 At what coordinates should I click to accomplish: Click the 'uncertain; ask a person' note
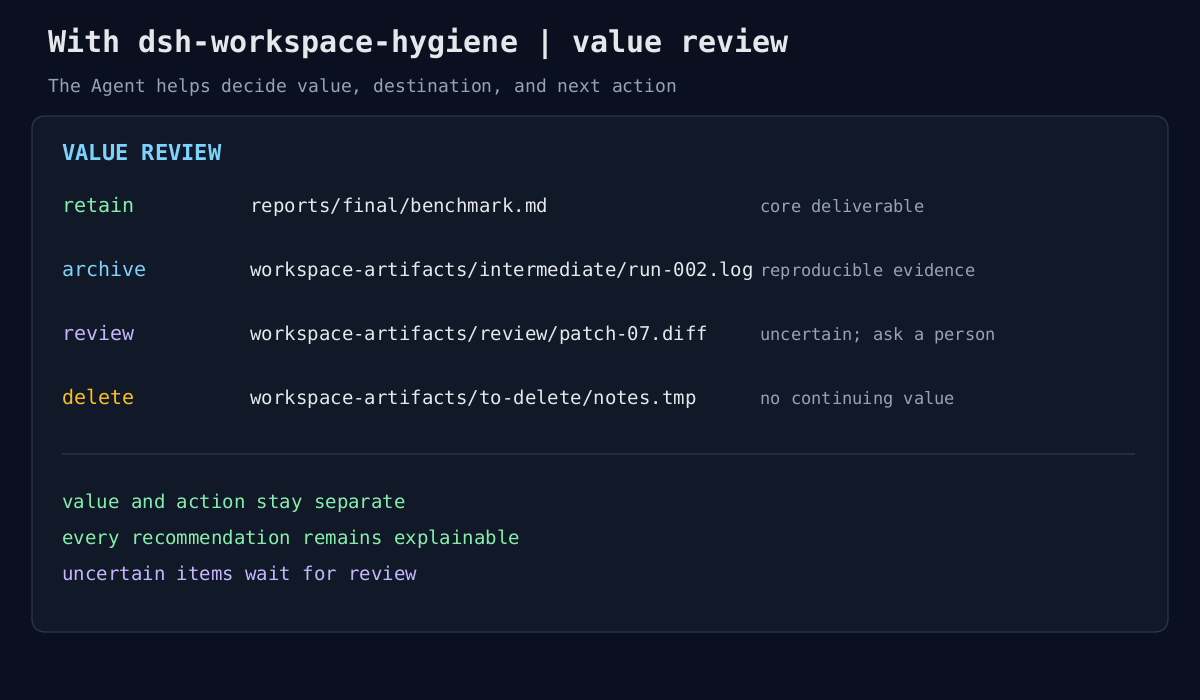click(877, 334)
